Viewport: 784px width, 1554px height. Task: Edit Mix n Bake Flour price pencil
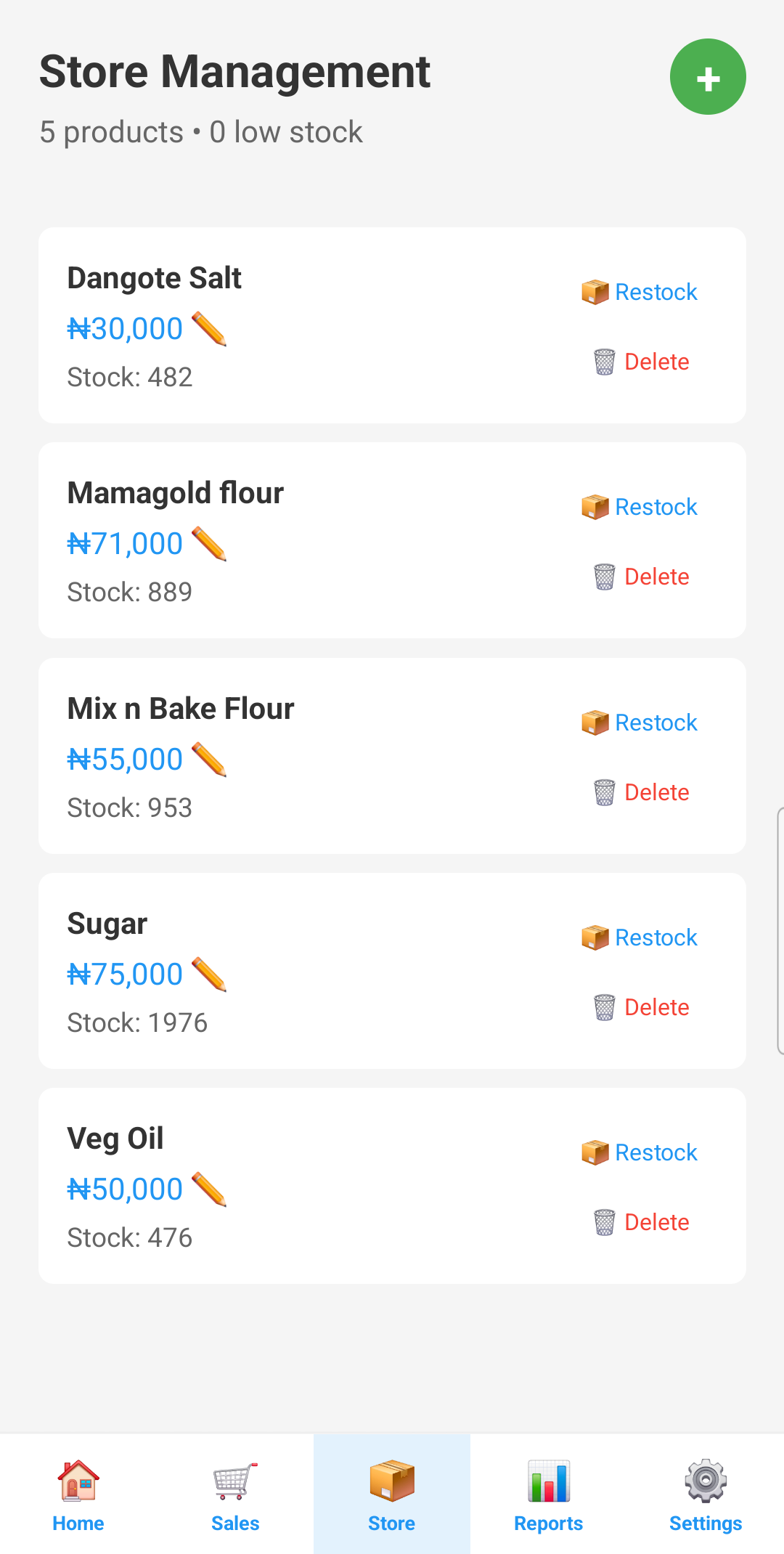click(209, 760)
